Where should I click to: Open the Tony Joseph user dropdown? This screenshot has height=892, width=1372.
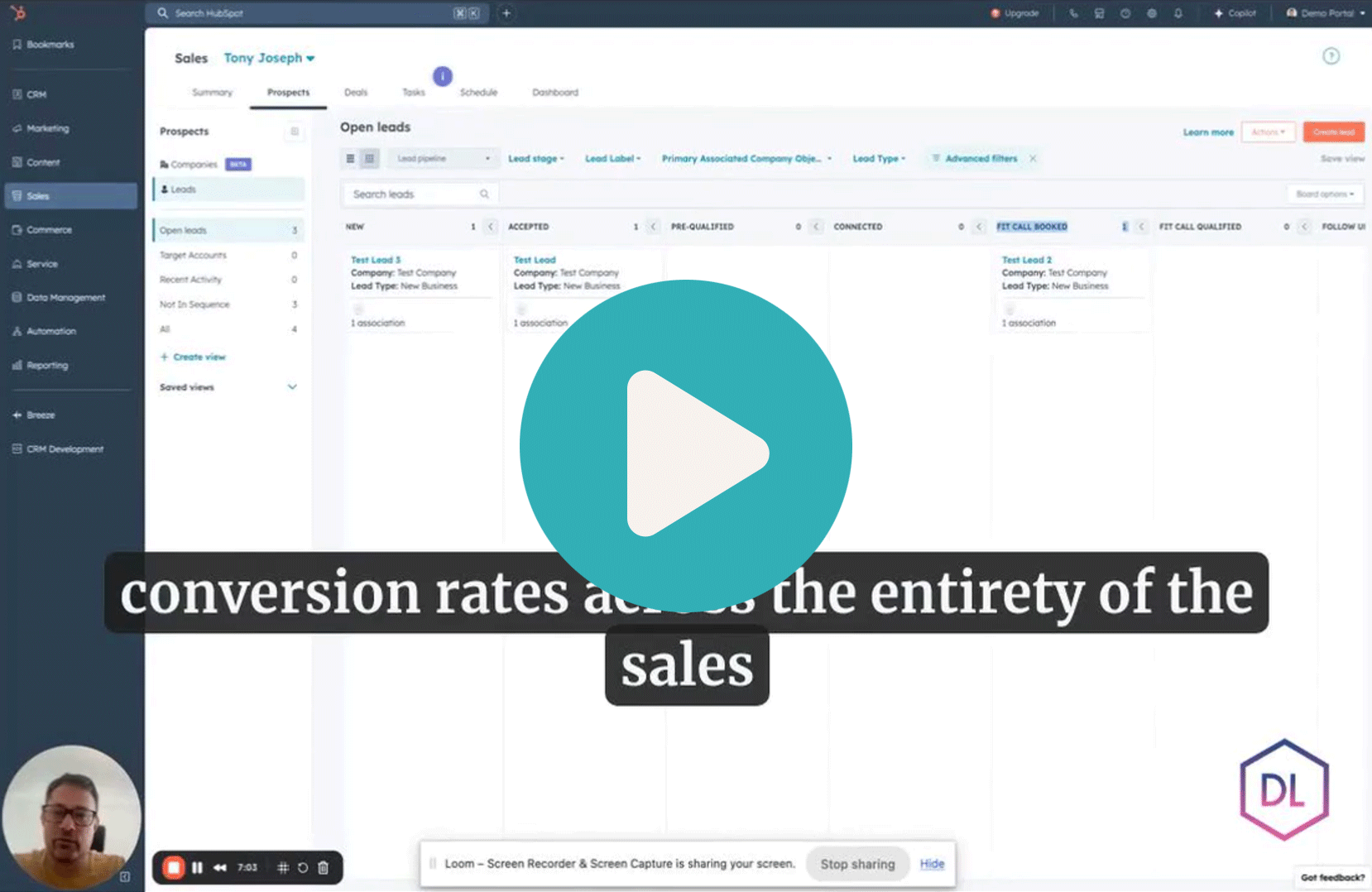[269, 58]
